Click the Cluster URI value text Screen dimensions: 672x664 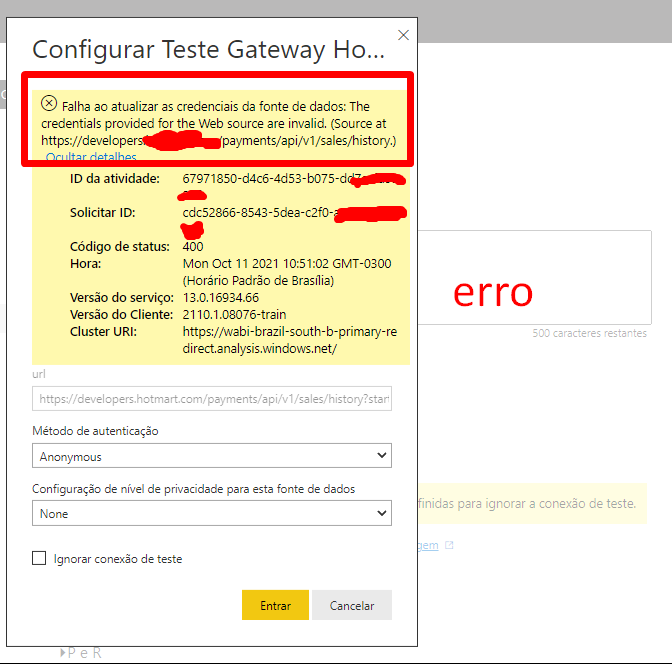coord(290,340)
